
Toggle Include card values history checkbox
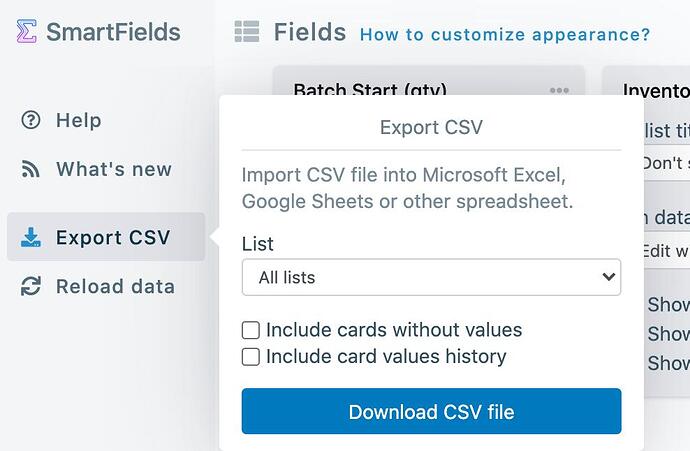coord(251,357)
